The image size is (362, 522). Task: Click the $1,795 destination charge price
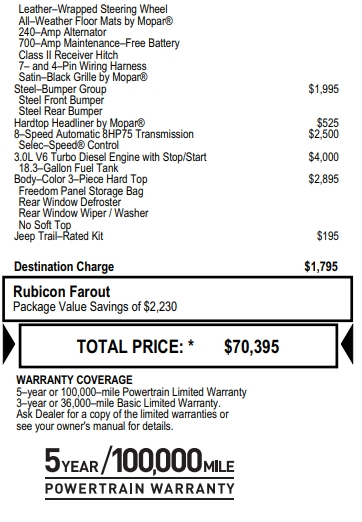click(x=321, y=267)
